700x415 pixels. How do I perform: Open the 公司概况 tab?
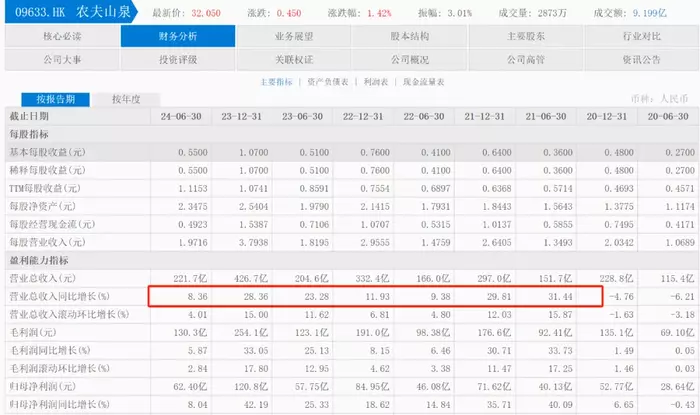(409, 59)
